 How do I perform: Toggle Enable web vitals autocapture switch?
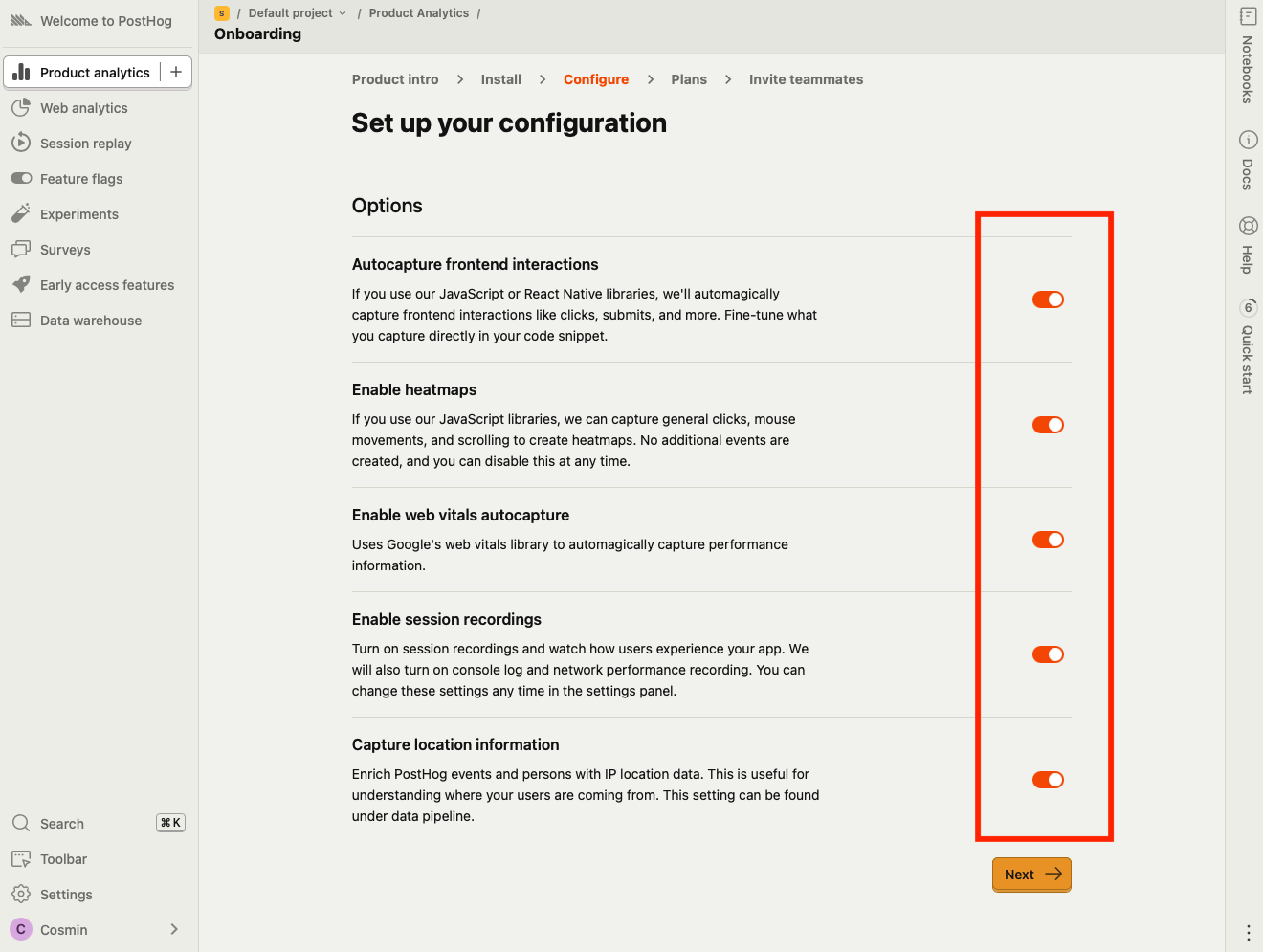click(x=1048, y=540)
